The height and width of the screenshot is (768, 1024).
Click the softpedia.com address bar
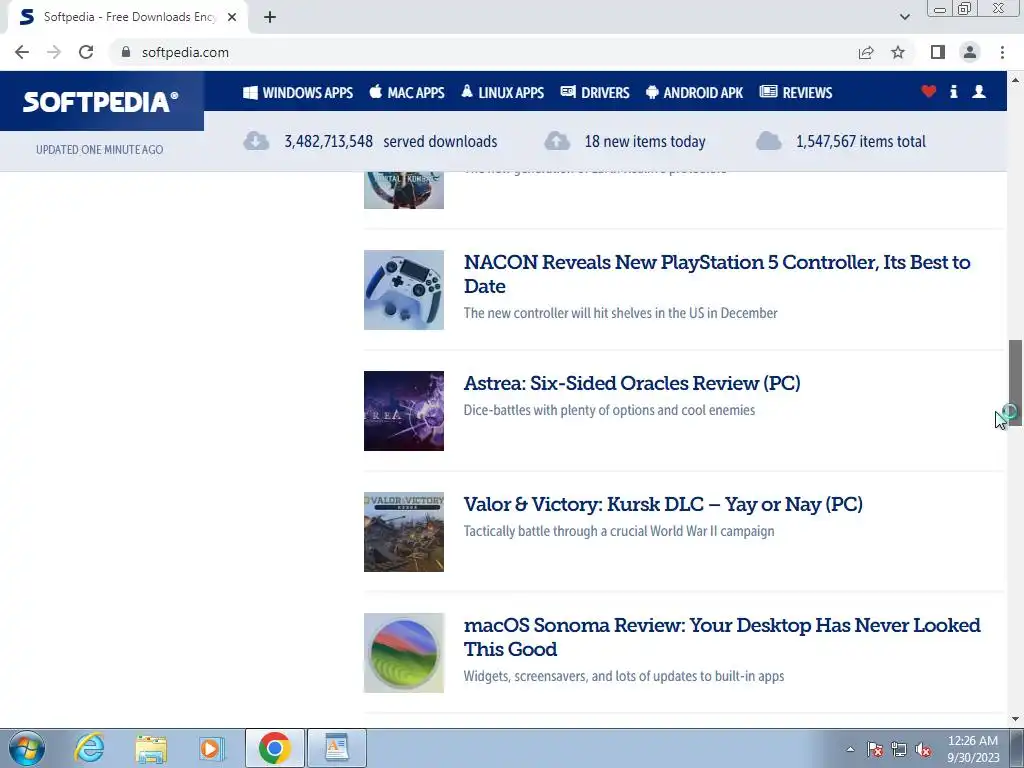pos(483,52)
